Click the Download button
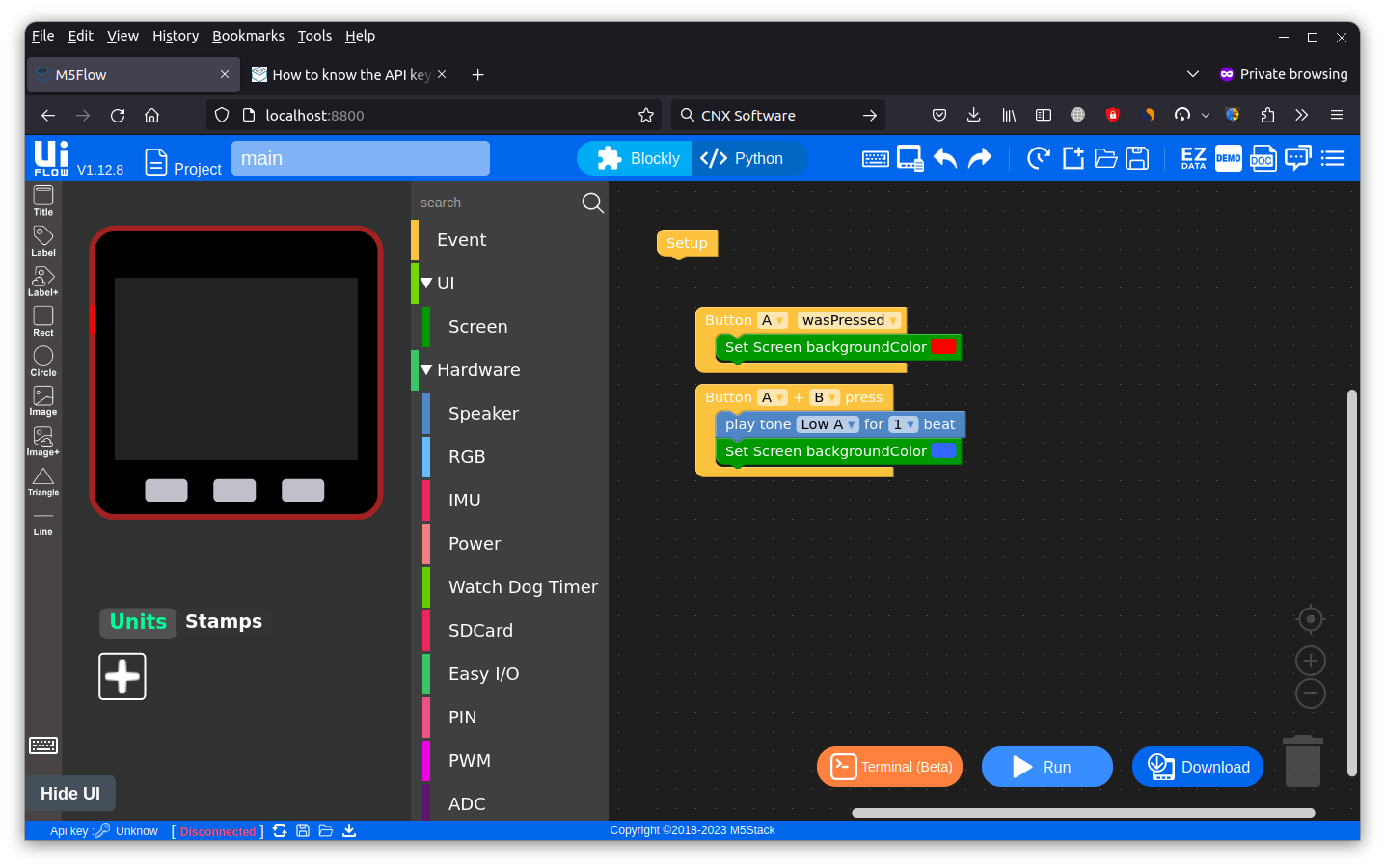Viewport: 1385px width, 868px height. coord(1198,767)
